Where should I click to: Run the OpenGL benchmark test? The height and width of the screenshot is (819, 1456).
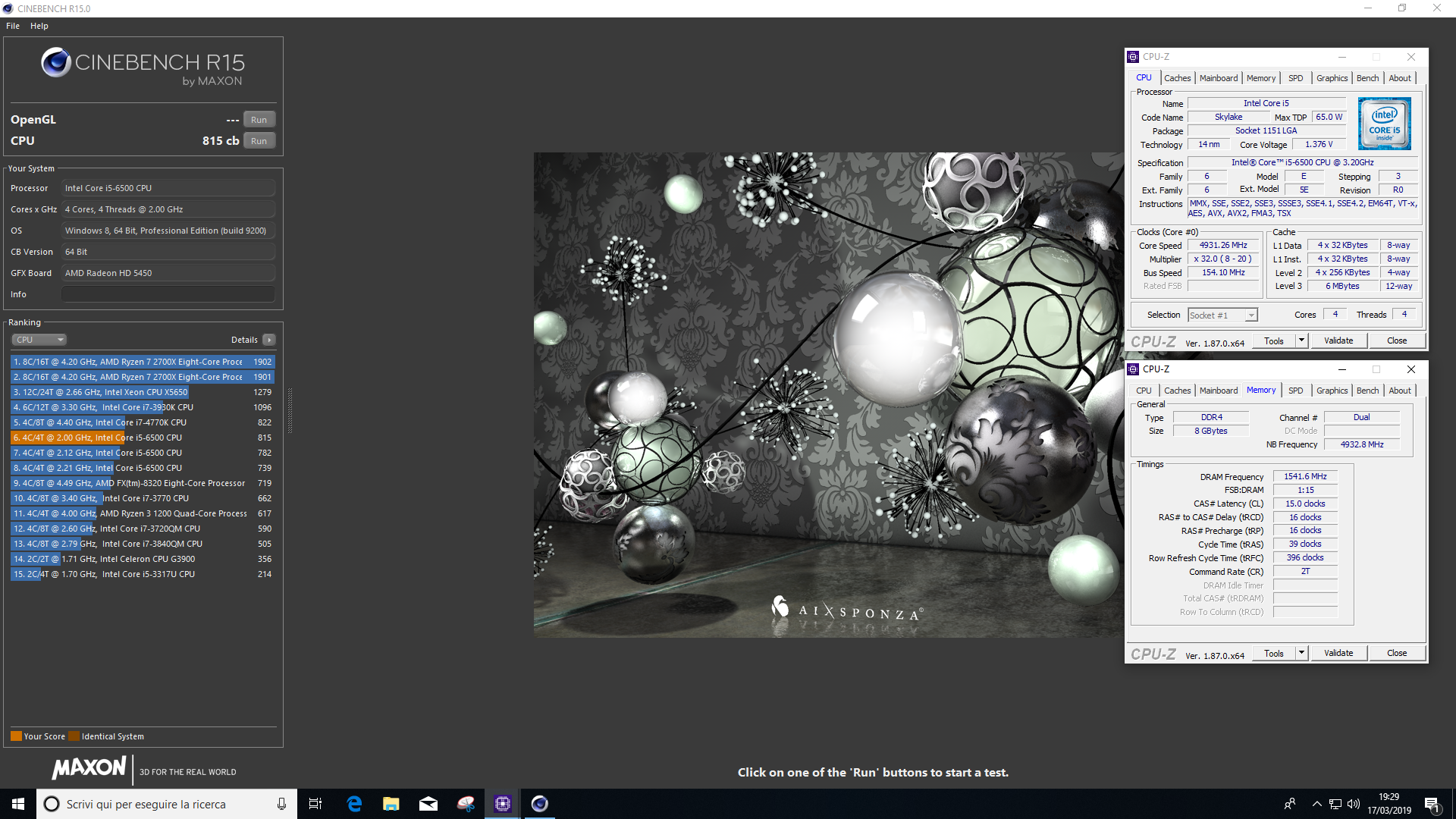pyautogui.click(x=259, y=120)
